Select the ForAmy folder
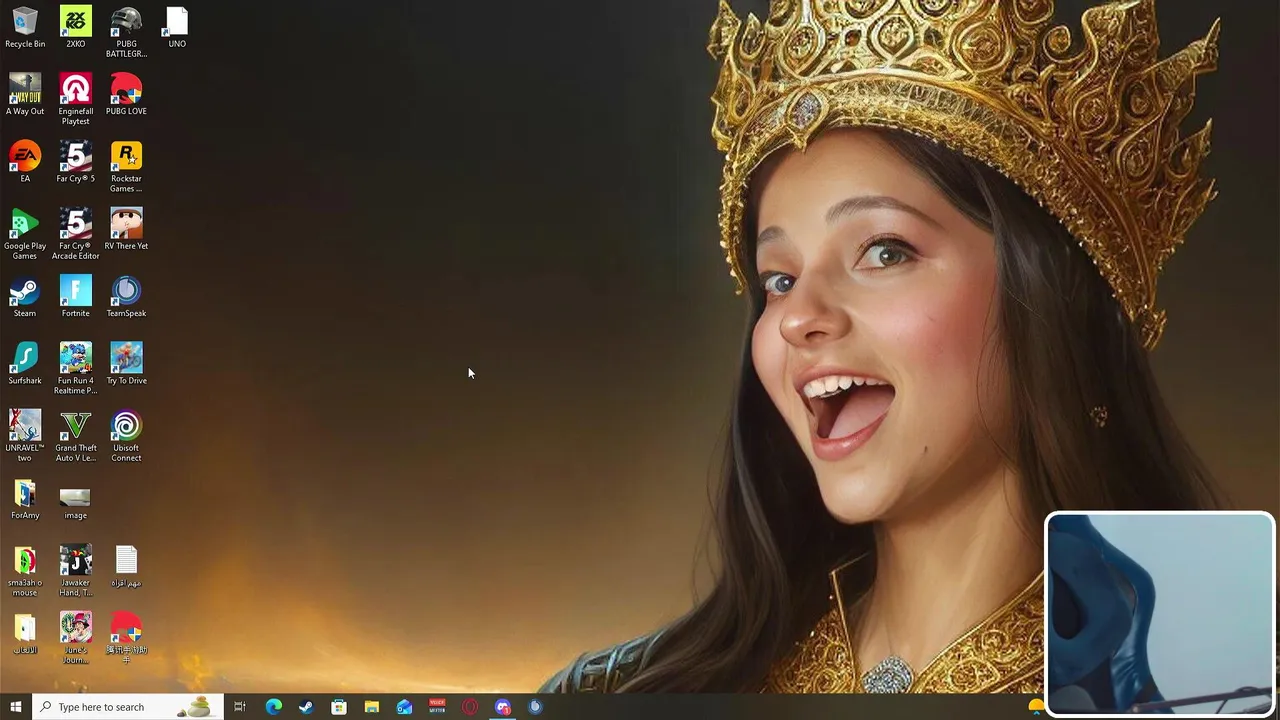Viewport: 1280px width, 720px height. point(25,499)
